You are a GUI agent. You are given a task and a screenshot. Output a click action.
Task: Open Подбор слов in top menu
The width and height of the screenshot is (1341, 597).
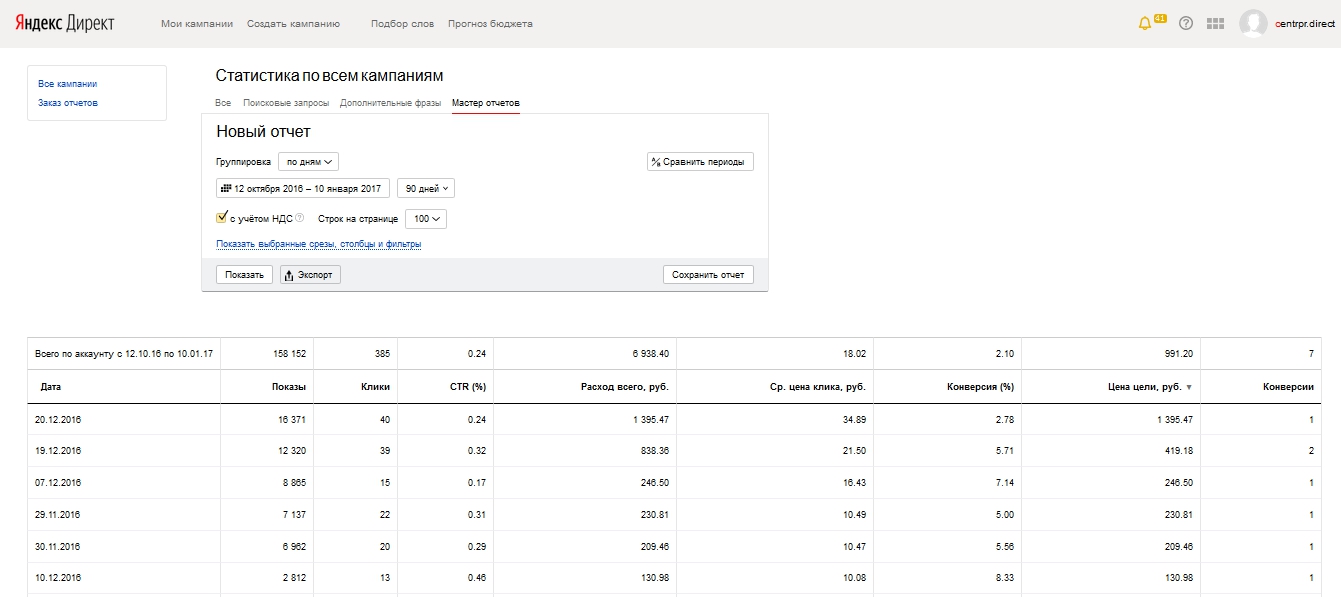click(402, 24)
